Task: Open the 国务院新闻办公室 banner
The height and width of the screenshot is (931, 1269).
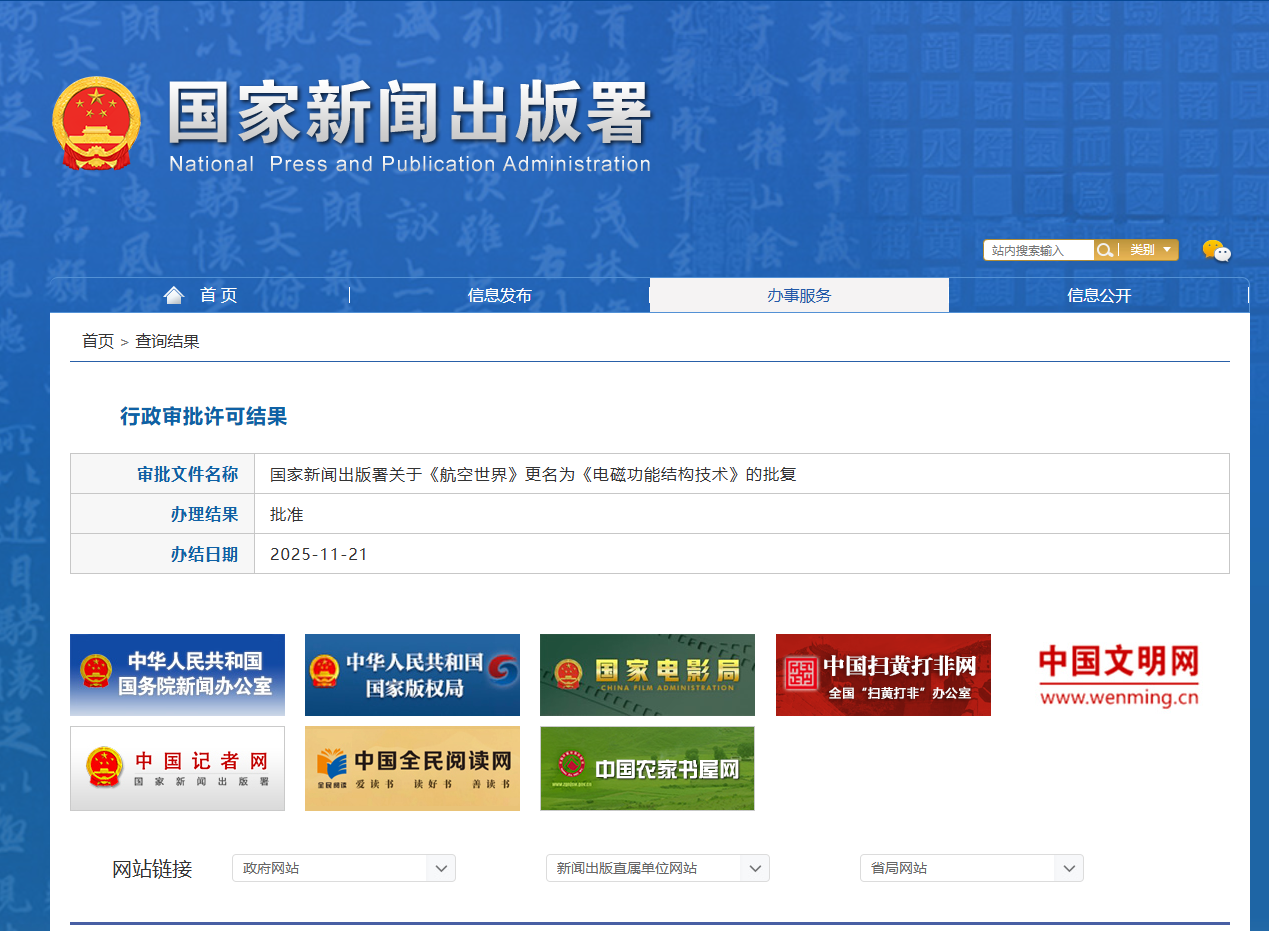Action: (x=177, y=675)
